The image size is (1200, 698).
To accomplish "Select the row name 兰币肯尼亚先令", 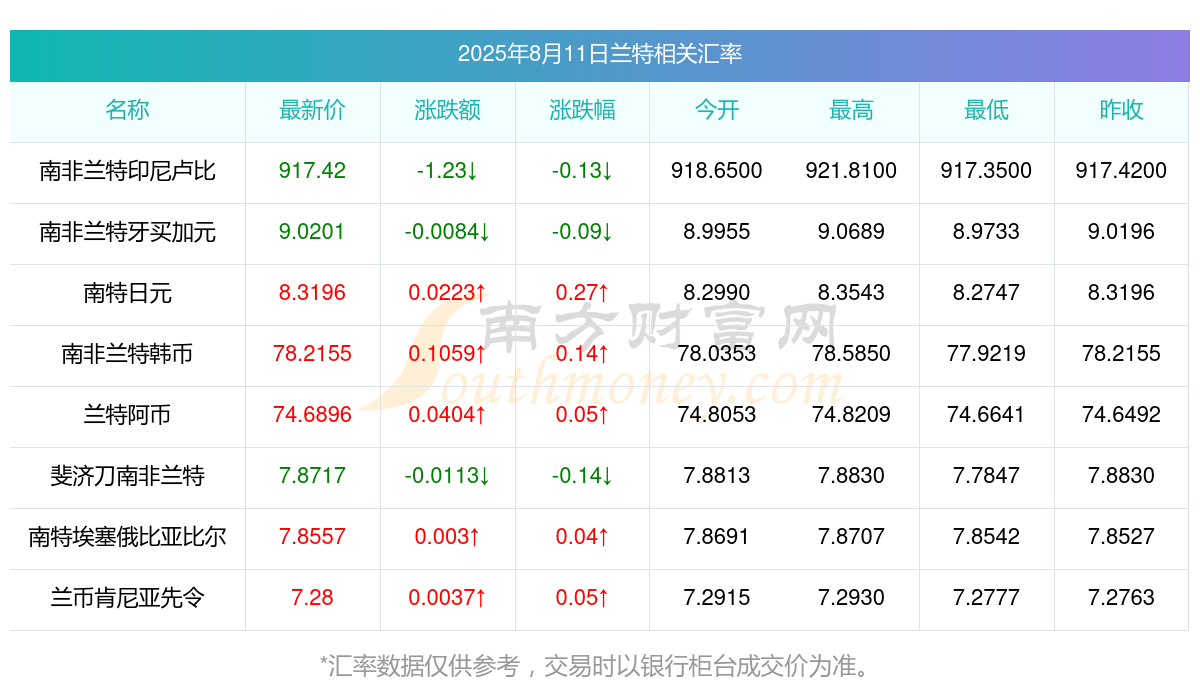I will [127, 598].
